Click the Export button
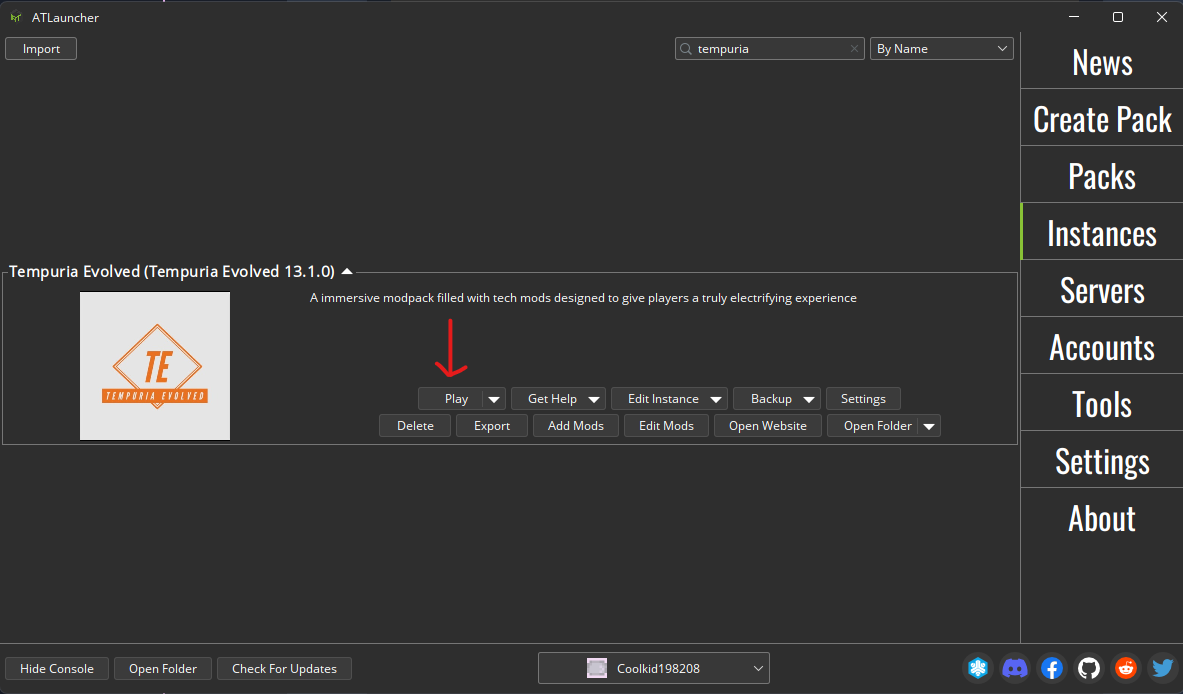The height and width of the screenshot is (694, 1183). (492, 426)
